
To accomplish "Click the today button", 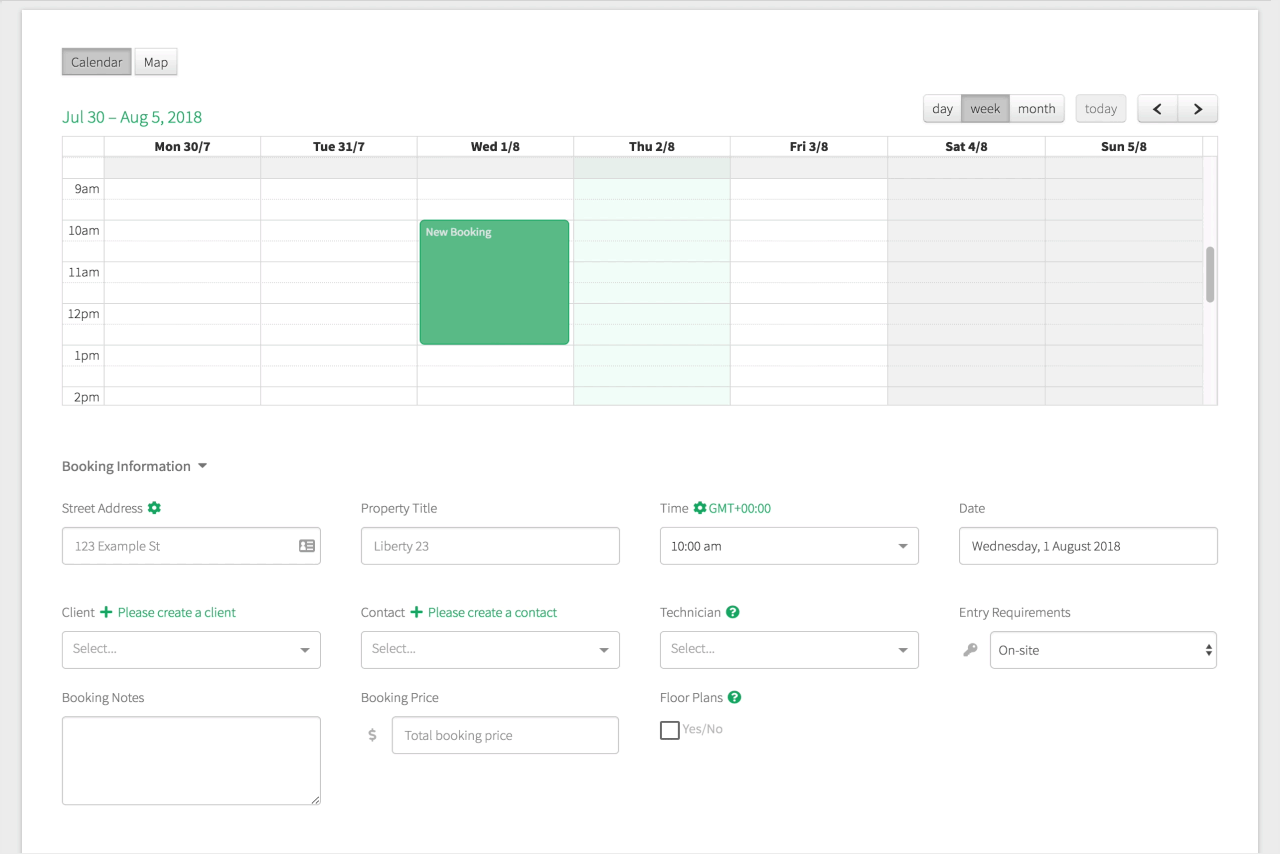I will tap(1101, 109).
